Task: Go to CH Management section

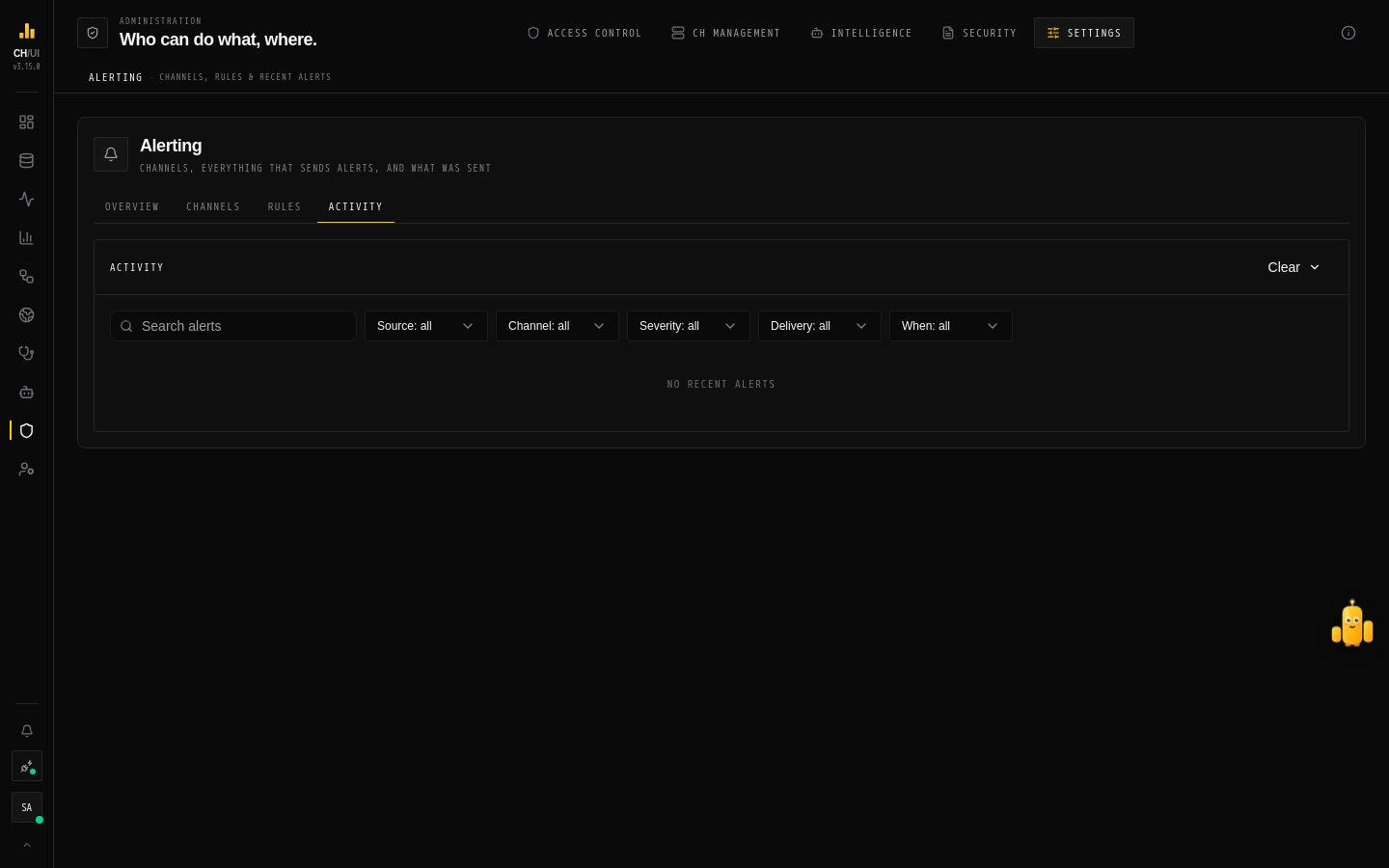Action: (726, 33)
